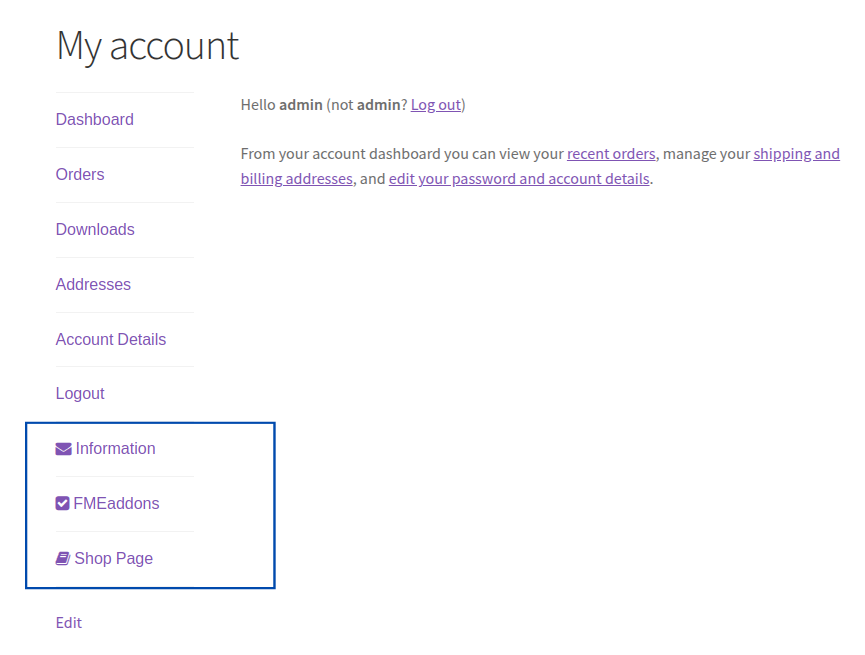This screenshot has height=655, width=865.
Task: Open the Information menu entry
Action: (115, 449)
